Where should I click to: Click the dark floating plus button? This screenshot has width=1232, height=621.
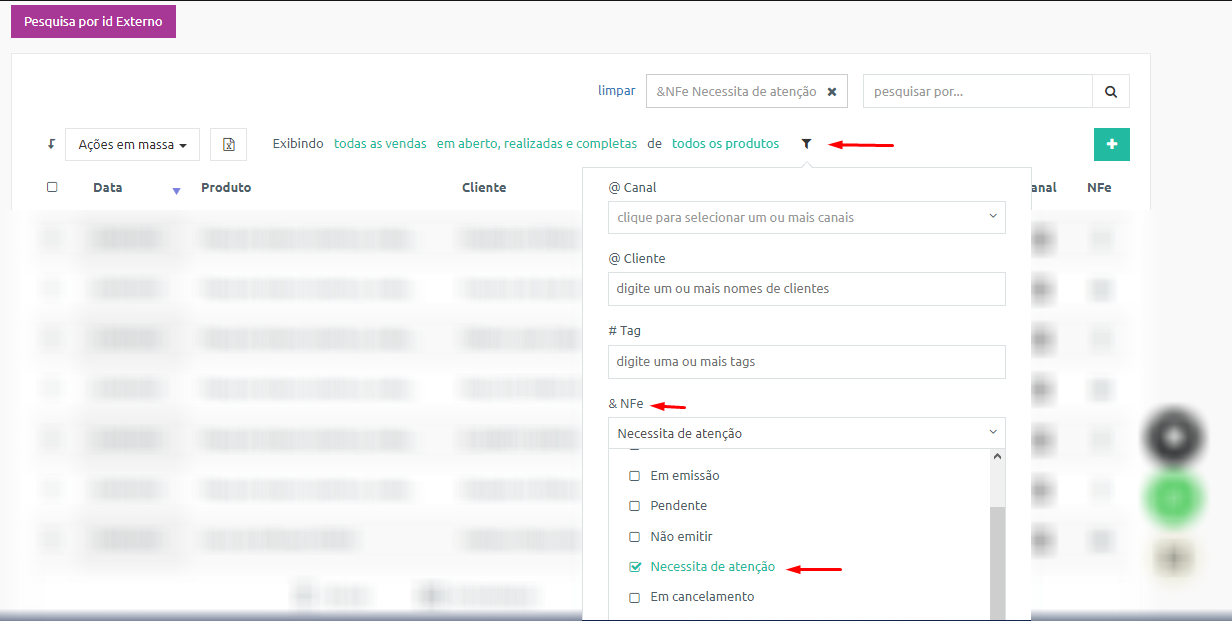(x=1174, y=438)
